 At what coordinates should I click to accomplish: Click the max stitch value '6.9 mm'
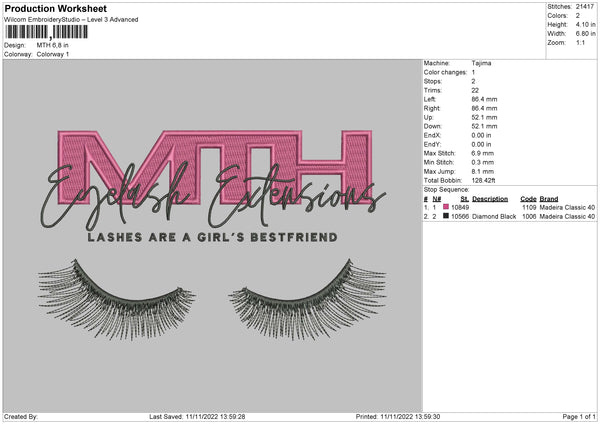coord(483,153)
